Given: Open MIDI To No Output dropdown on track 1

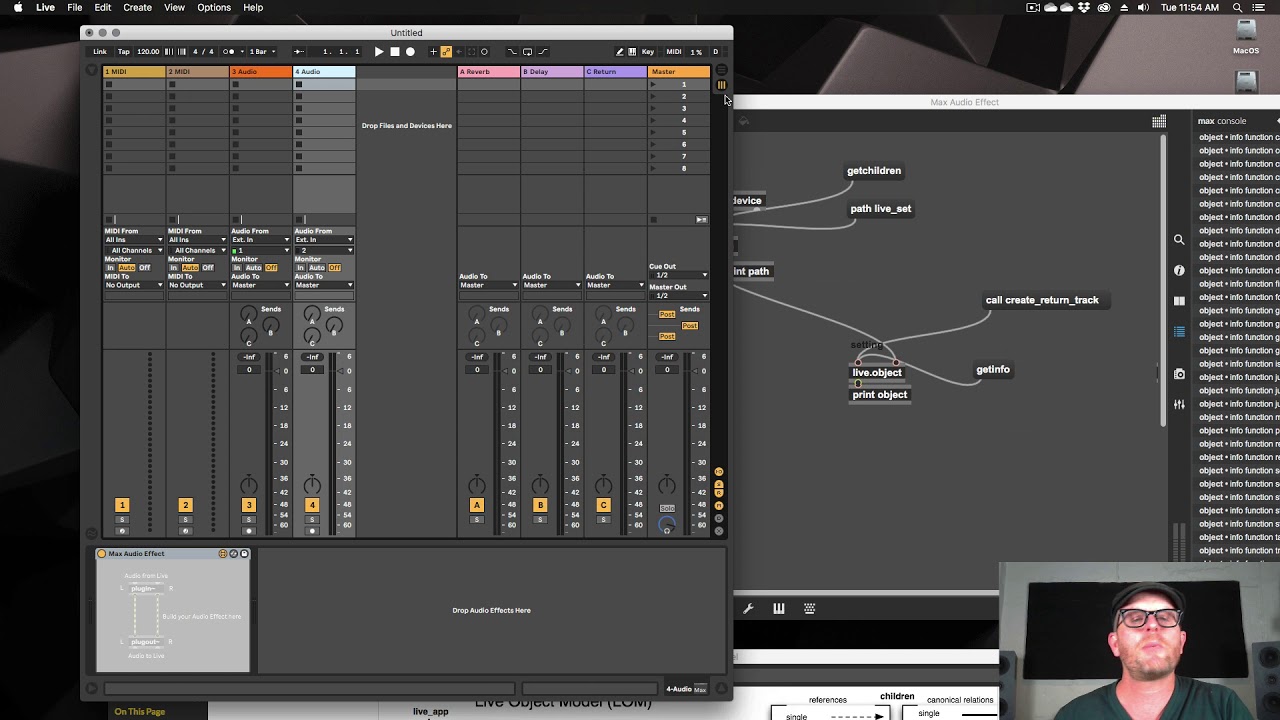Looking at the screenshot, I should coord(134,285).
